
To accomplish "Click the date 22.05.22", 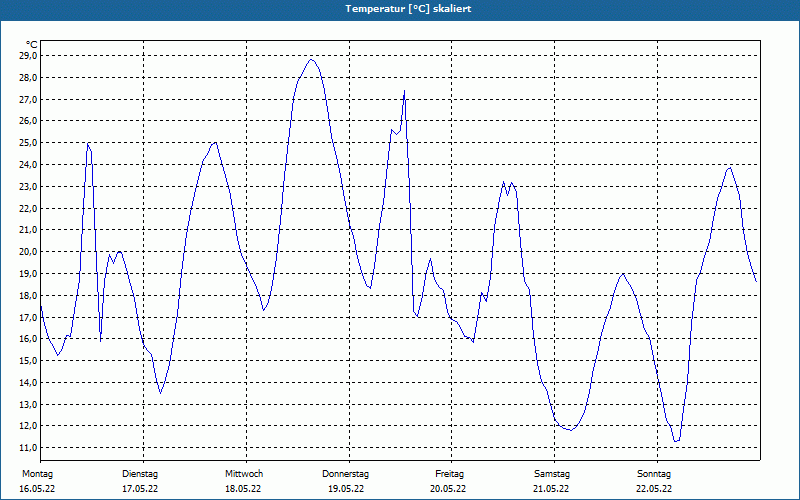I will coord(654,489).
